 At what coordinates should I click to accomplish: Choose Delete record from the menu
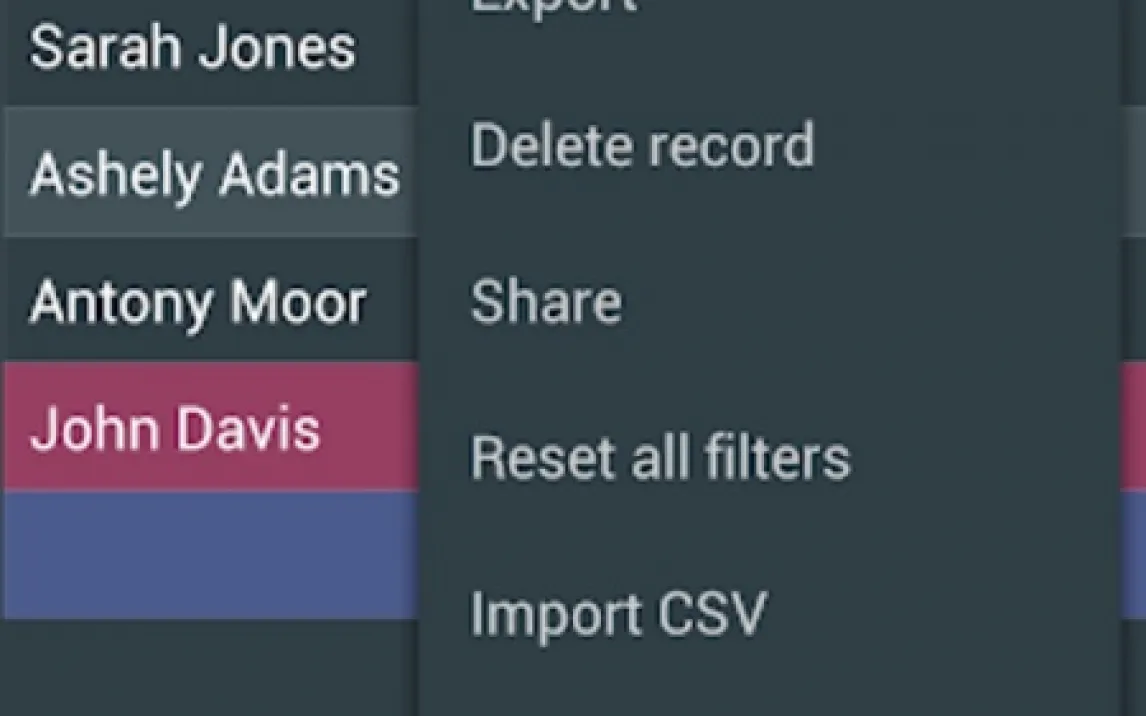[641, 146]
